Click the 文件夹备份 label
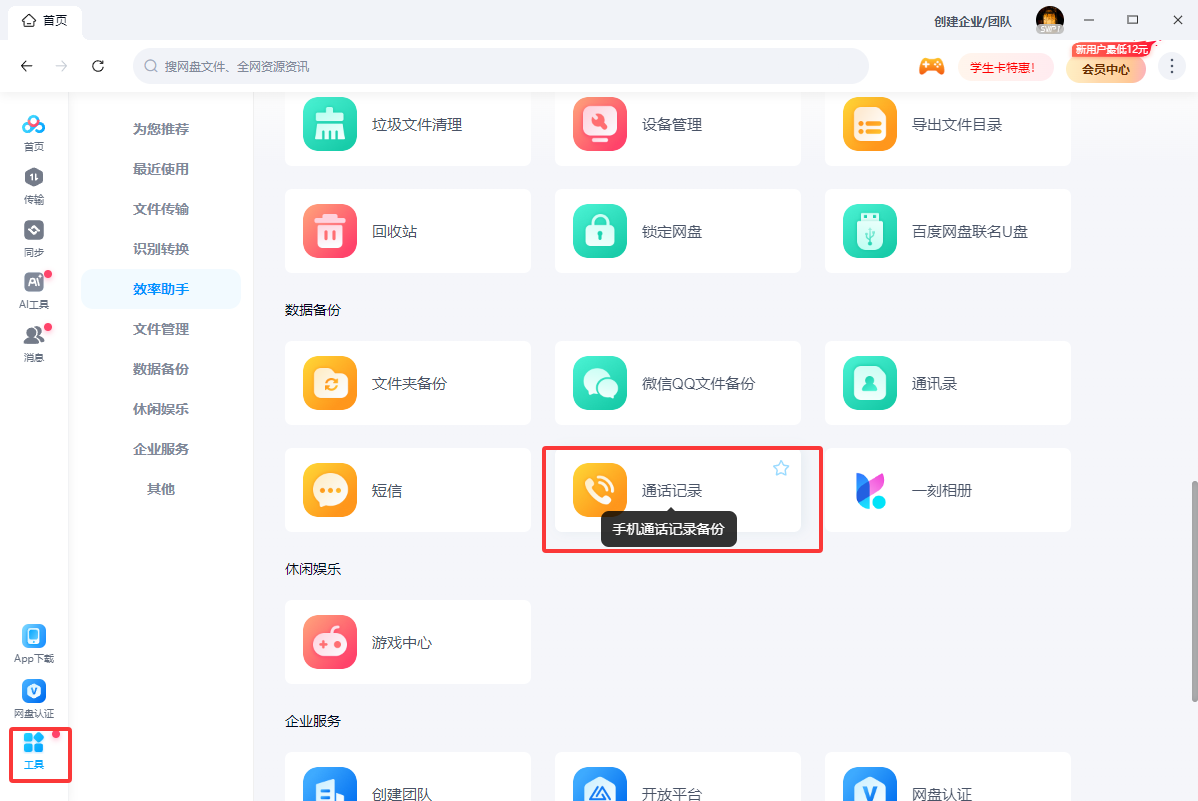1198x801 pixels. (410, 384)
